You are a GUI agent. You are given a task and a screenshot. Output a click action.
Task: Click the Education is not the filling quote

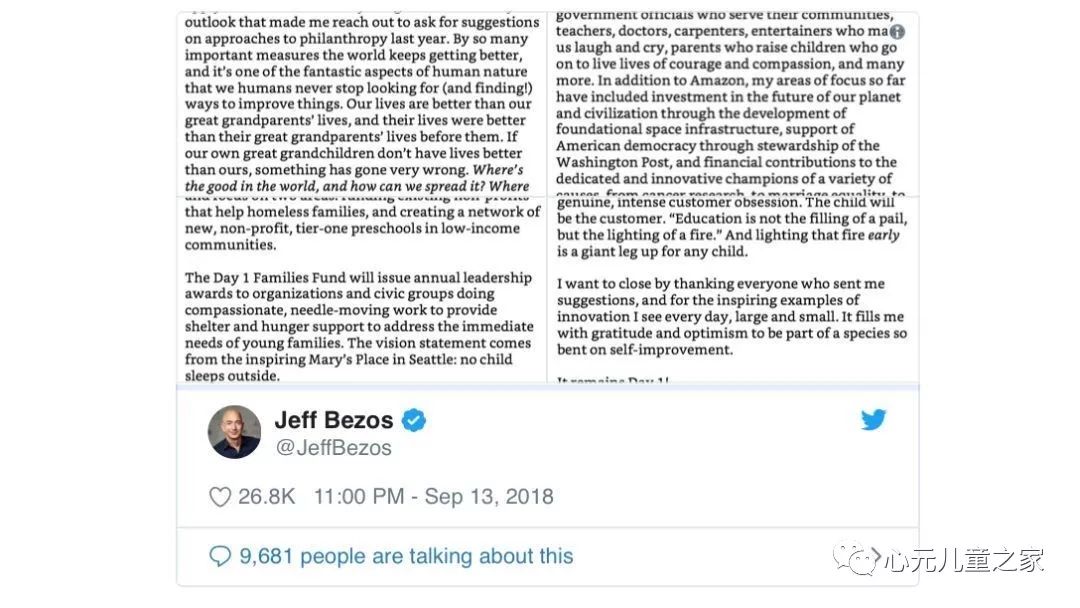point(732,227)
